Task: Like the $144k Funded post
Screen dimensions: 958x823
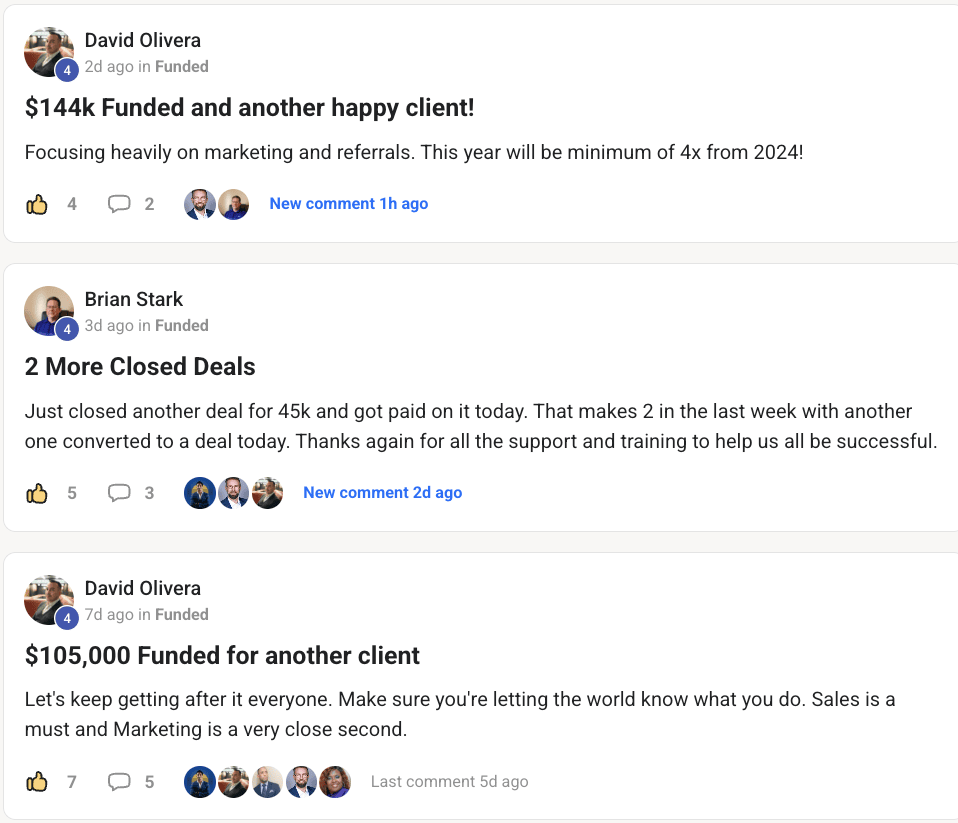Action: (37, 204)
